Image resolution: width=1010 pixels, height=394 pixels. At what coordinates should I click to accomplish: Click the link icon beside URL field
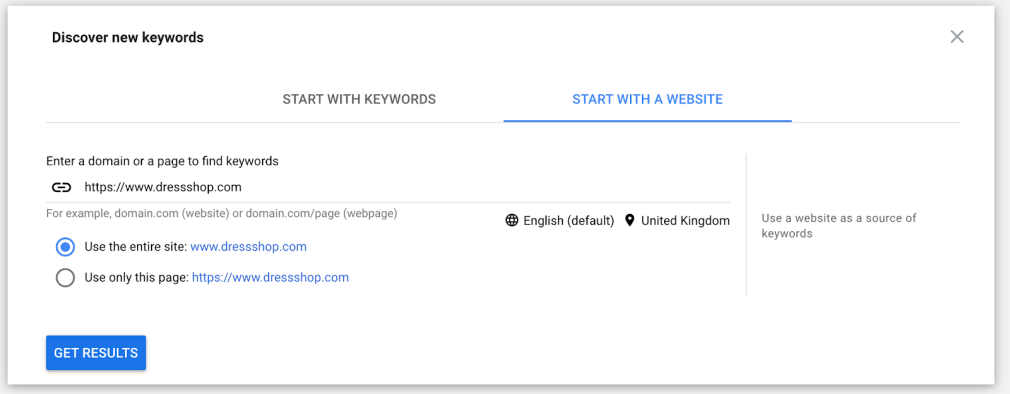[61, 187]
